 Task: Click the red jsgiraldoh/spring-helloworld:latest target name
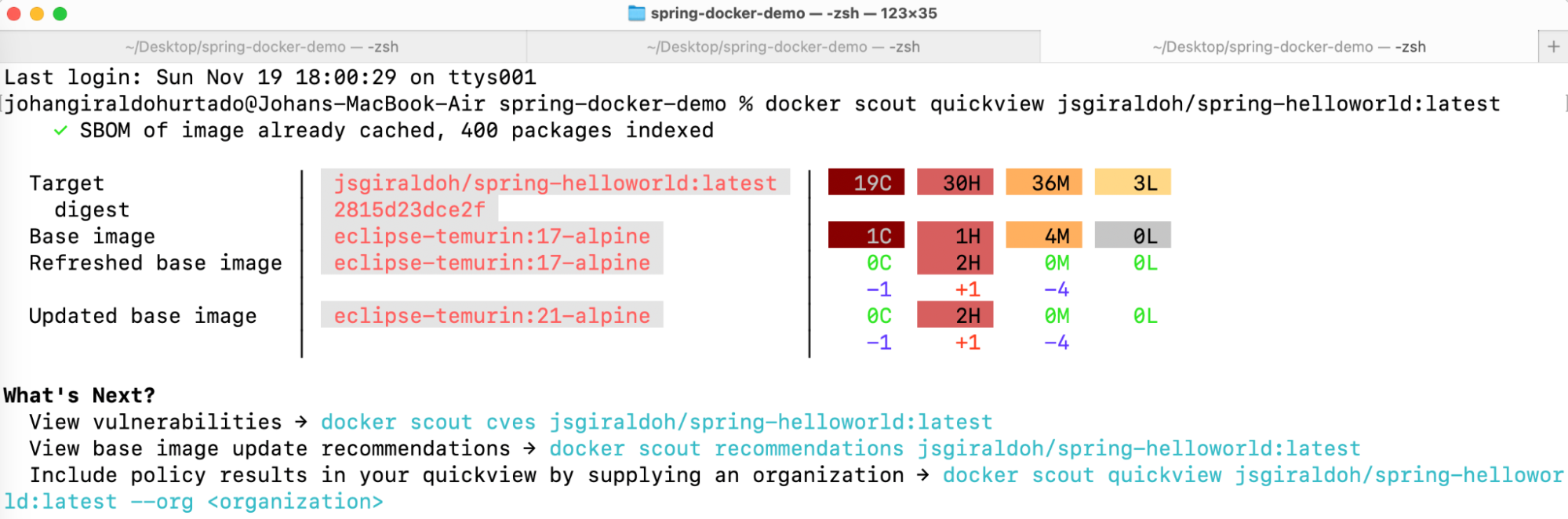click(x=555, y=183)
